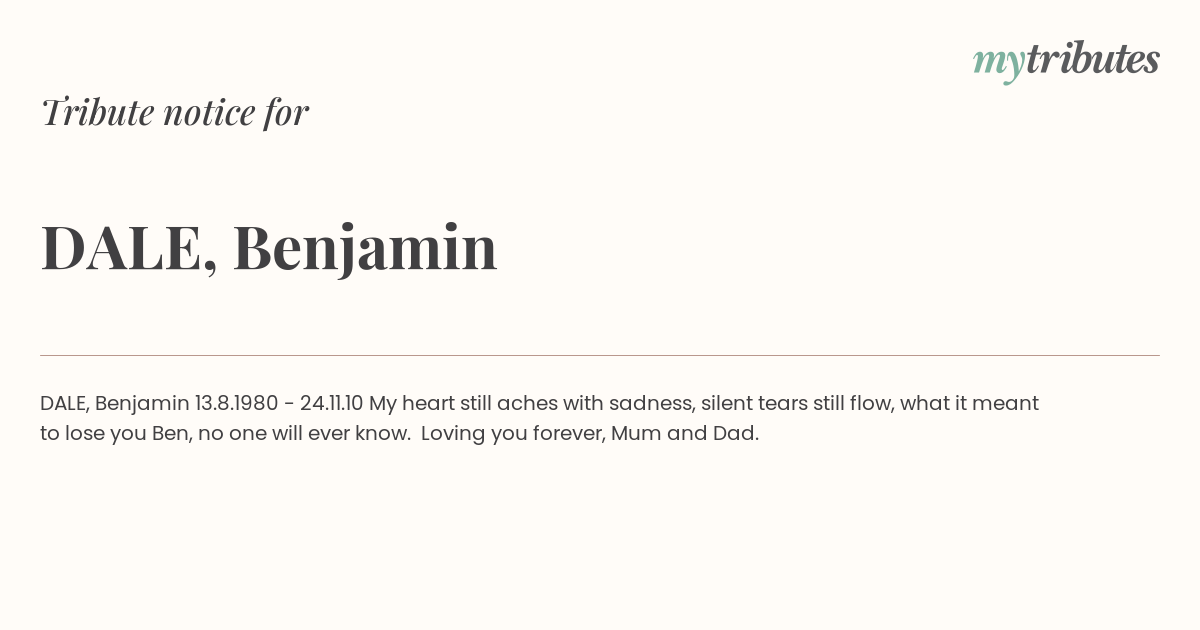Click the date 24.11.10 in the notice
Image resolution: width=1200 pixels, height=630 pixels.
[x=331, y=403]
